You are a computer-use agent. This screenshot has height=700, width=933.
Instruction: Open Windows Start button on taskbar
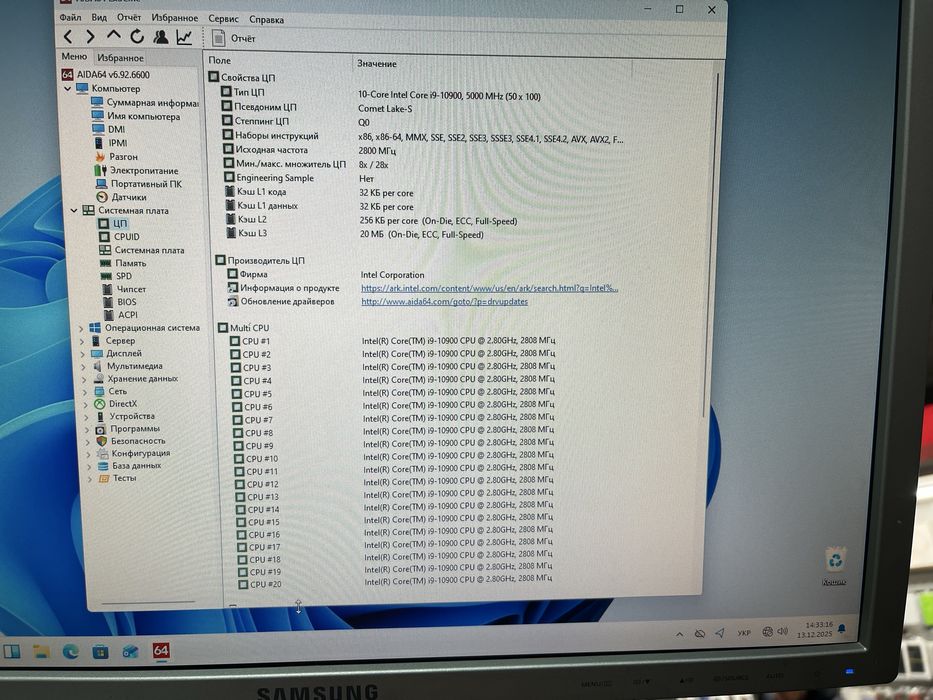pos(12,651)
